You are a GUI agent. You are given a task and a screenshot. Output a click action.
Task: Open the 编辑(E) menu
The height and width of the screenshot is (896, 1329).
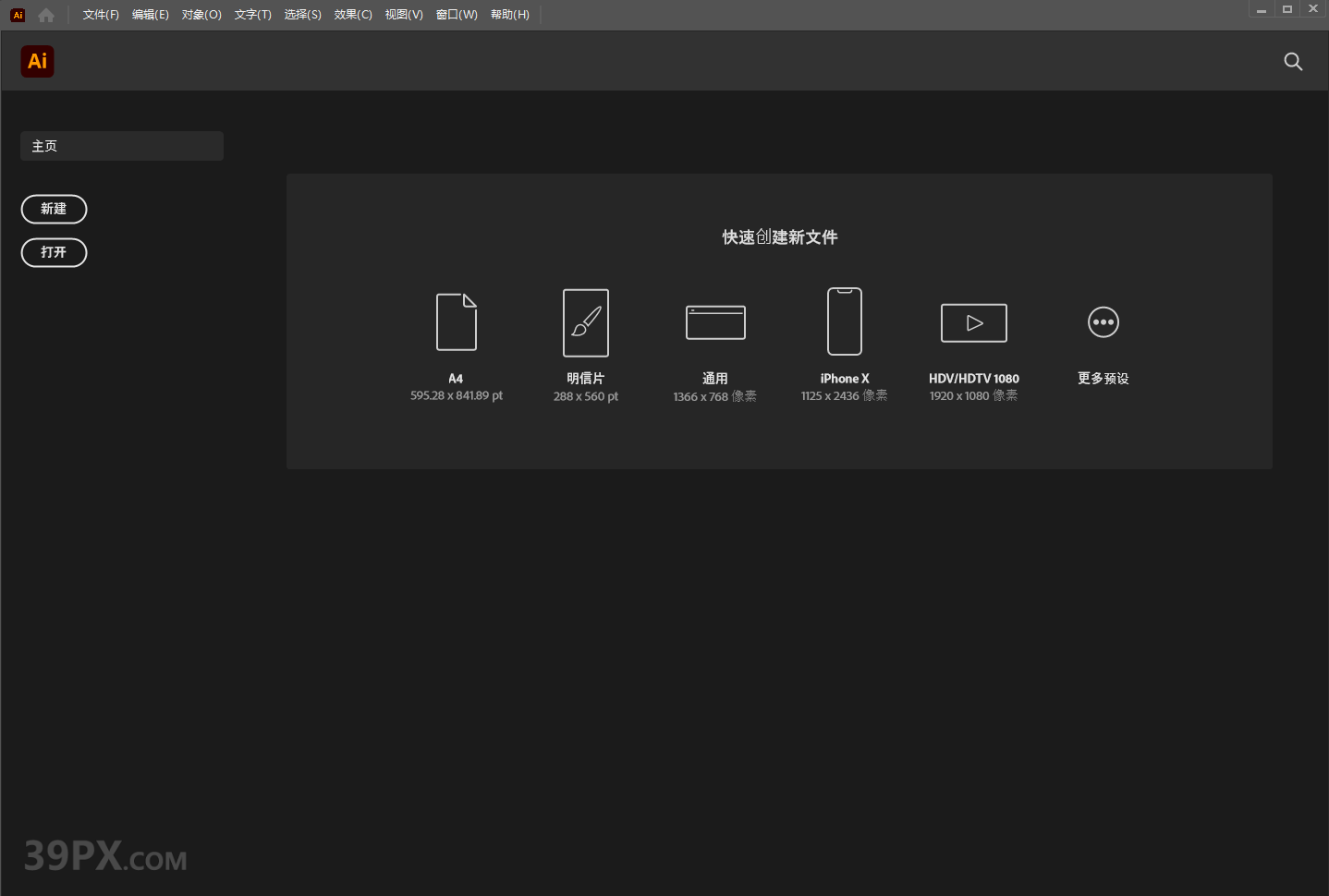tap(151, 15)
